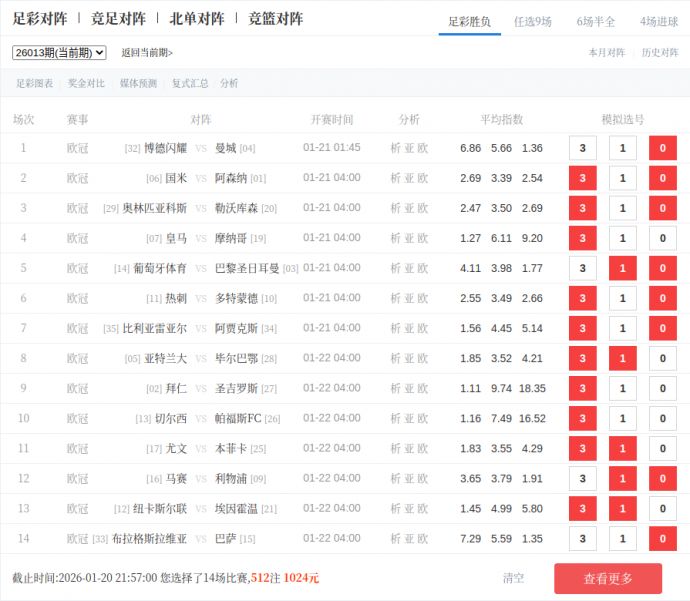Select draw option 1 for match 9 拜仁
Viewport: 690px width, 601px height.
click(x=622, y=388)
